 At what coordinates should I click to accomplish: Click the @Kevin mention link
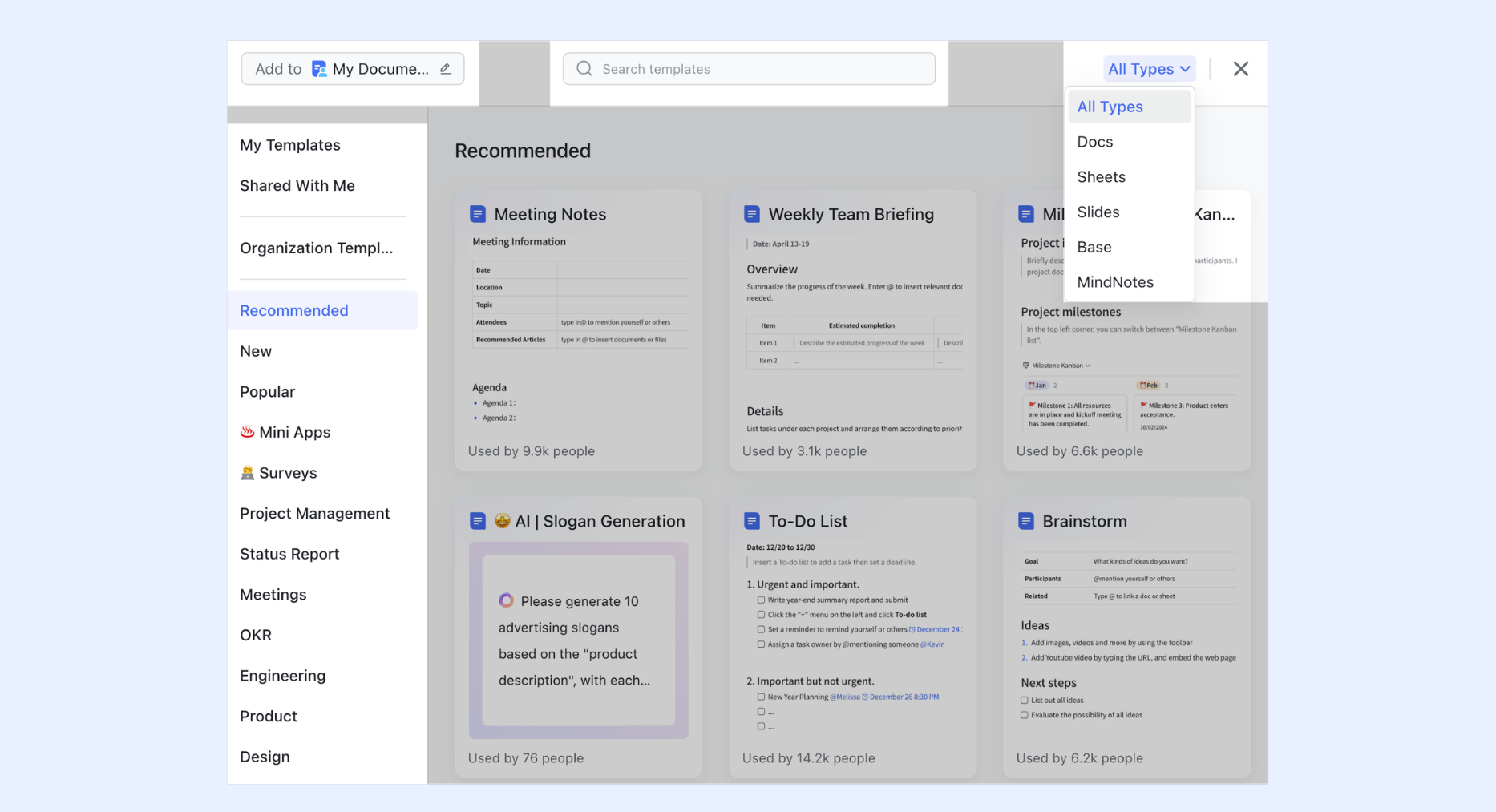[x=932, y=644]
